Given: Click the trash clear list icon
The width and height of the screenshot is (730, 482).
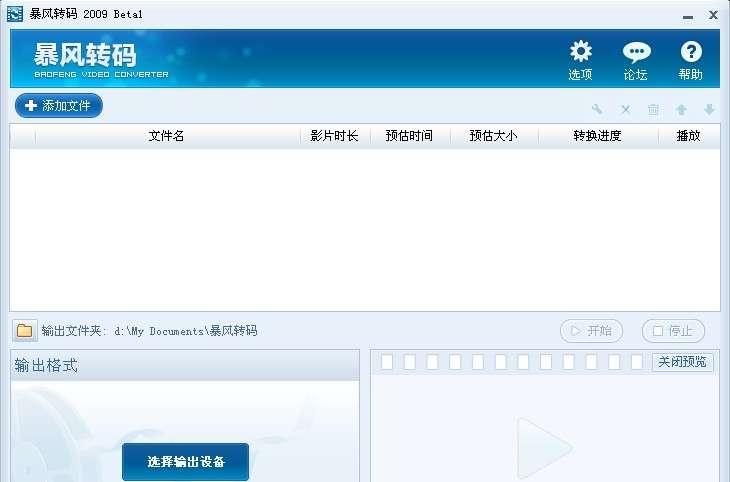Looking at the screenshot, I should (x=653, y=110).
